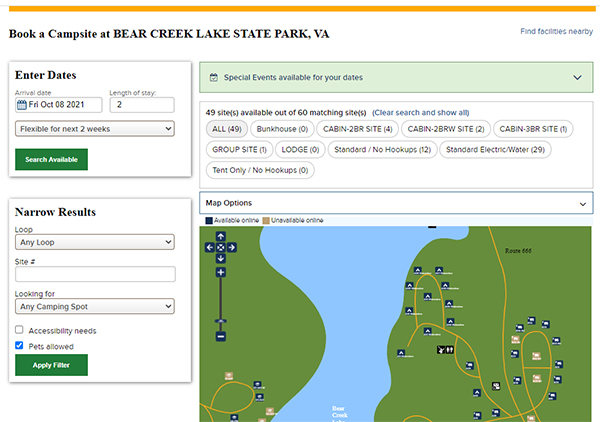600x422 pixels.
Task: Open the arrival date calendar icon
Action: pos(21,104)
